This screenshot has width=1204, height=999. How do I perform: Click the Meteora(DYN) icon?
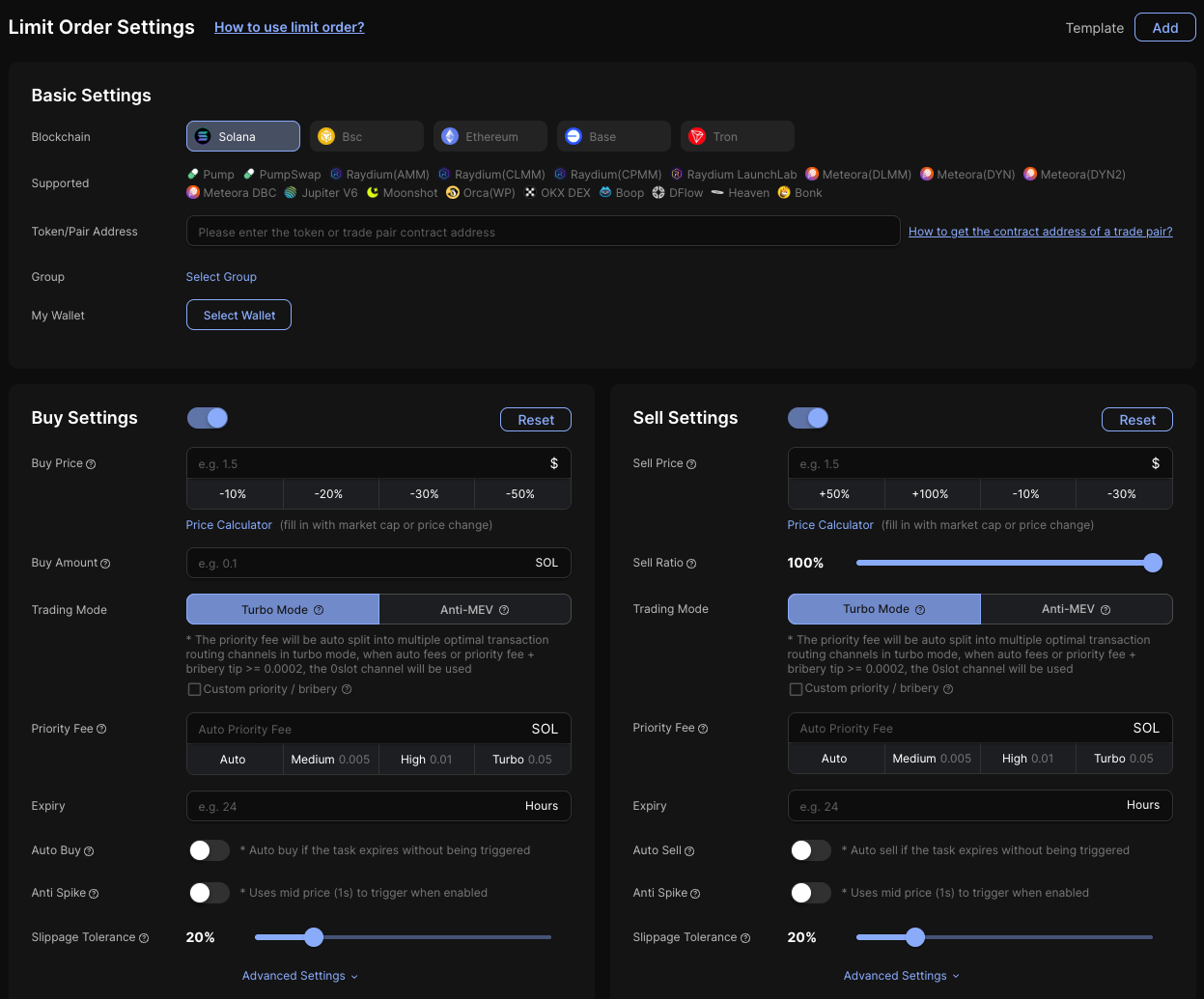pyautogui.click(x=927, y=175)
